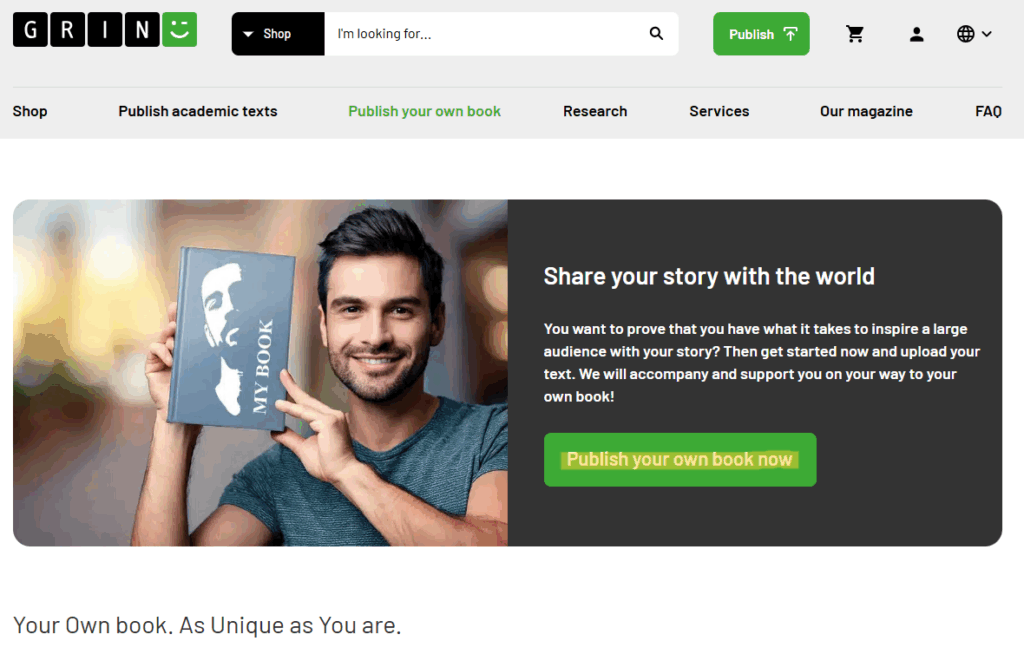Click "Publish your own book now" button
This screenshot has height=654, width=1024.
coord(680,460)
